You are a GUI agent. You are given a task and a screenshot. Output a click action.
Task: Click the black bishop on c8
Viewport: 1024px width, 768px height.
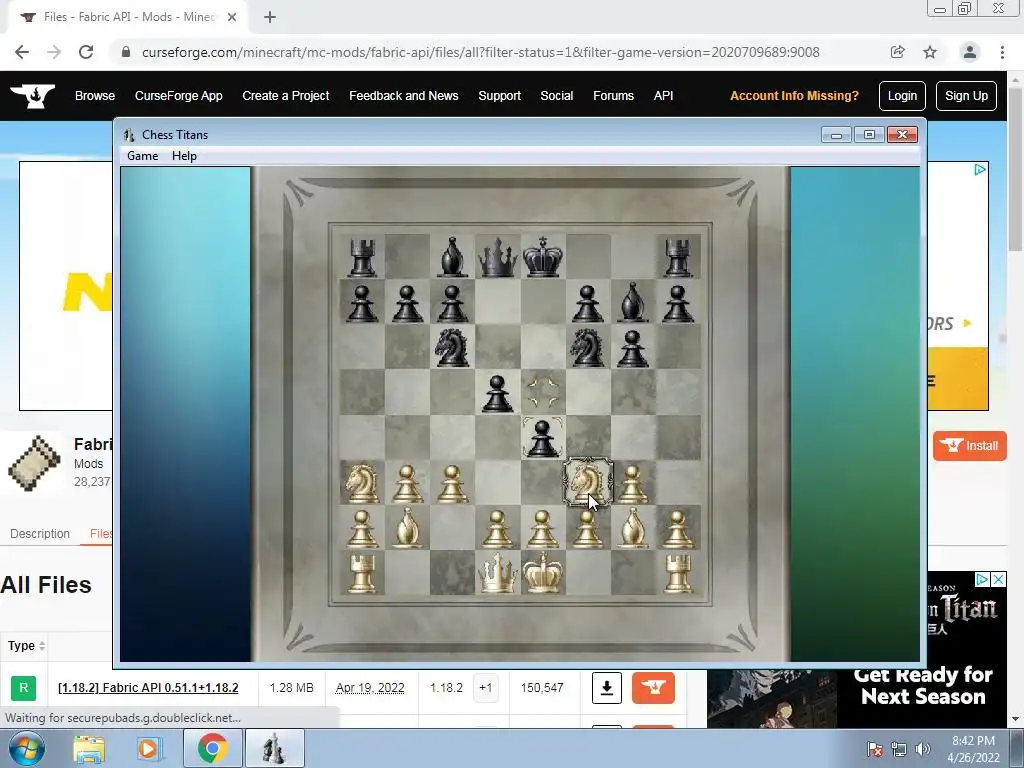[453, 258]
